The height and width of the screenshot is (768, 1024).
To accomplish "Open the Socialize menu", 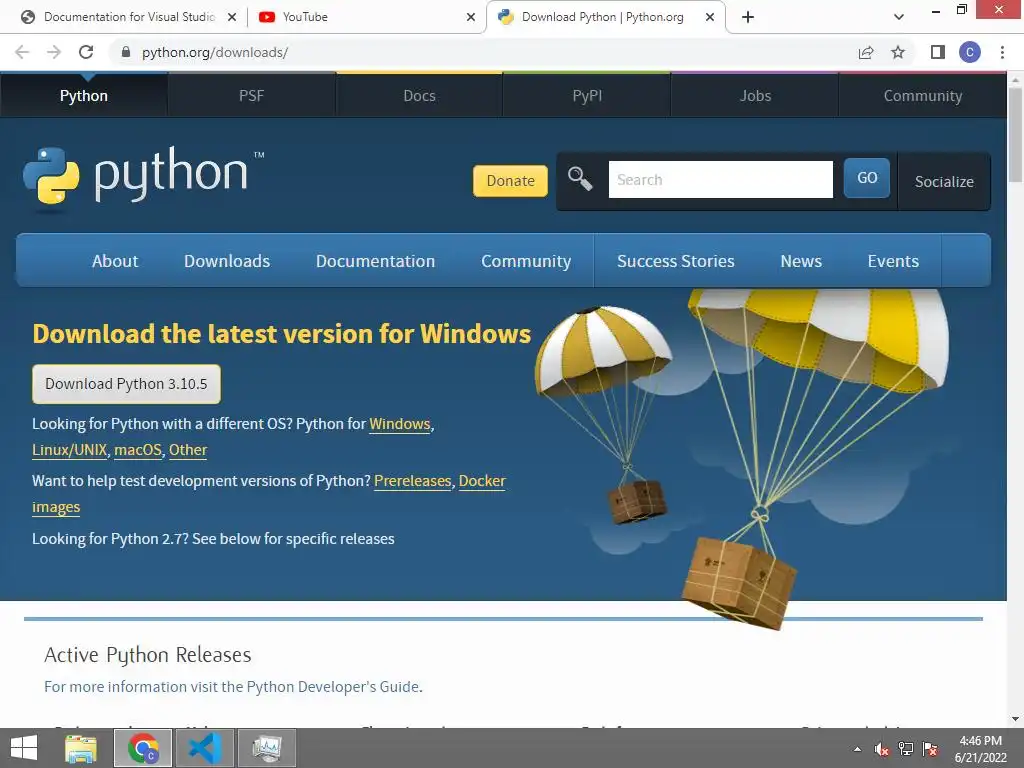I will click(x=944, y=182).
